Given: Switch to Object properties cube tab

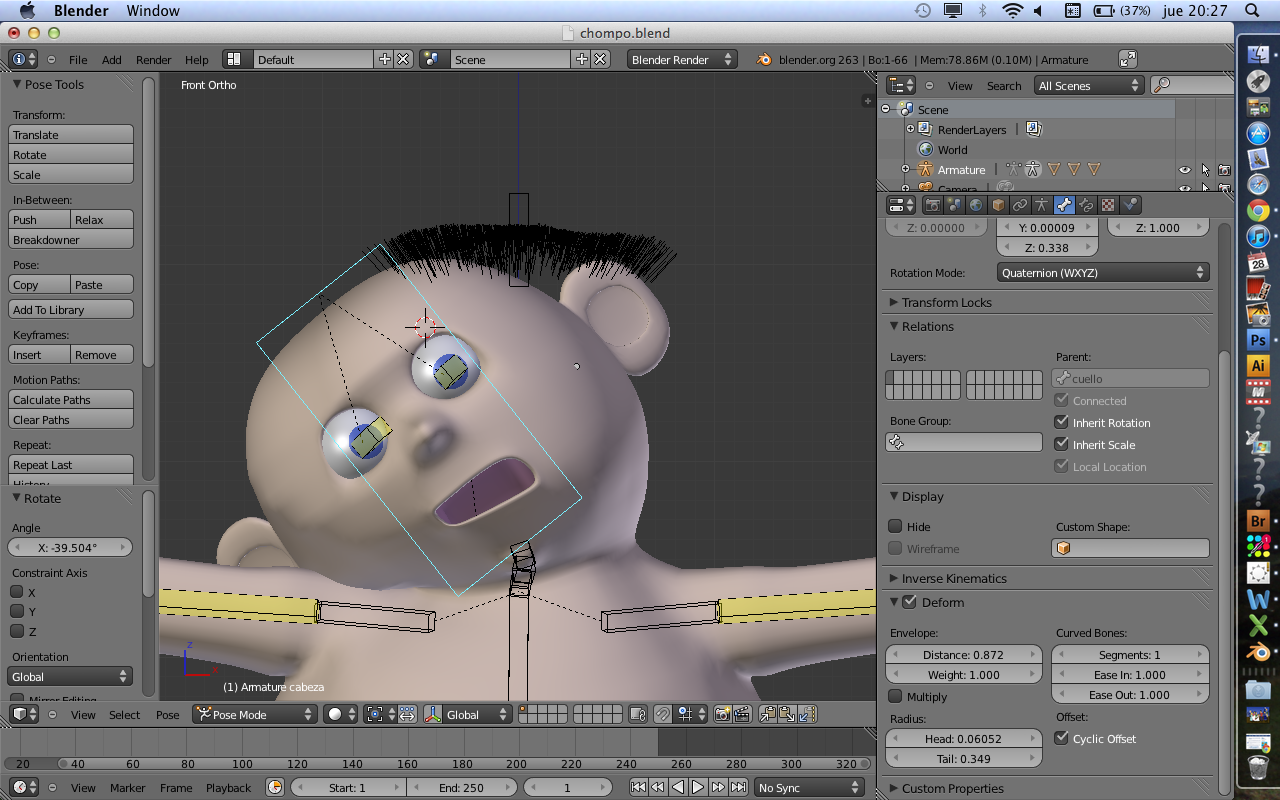Looking at the screenshot, I should (x=998, y=205).
